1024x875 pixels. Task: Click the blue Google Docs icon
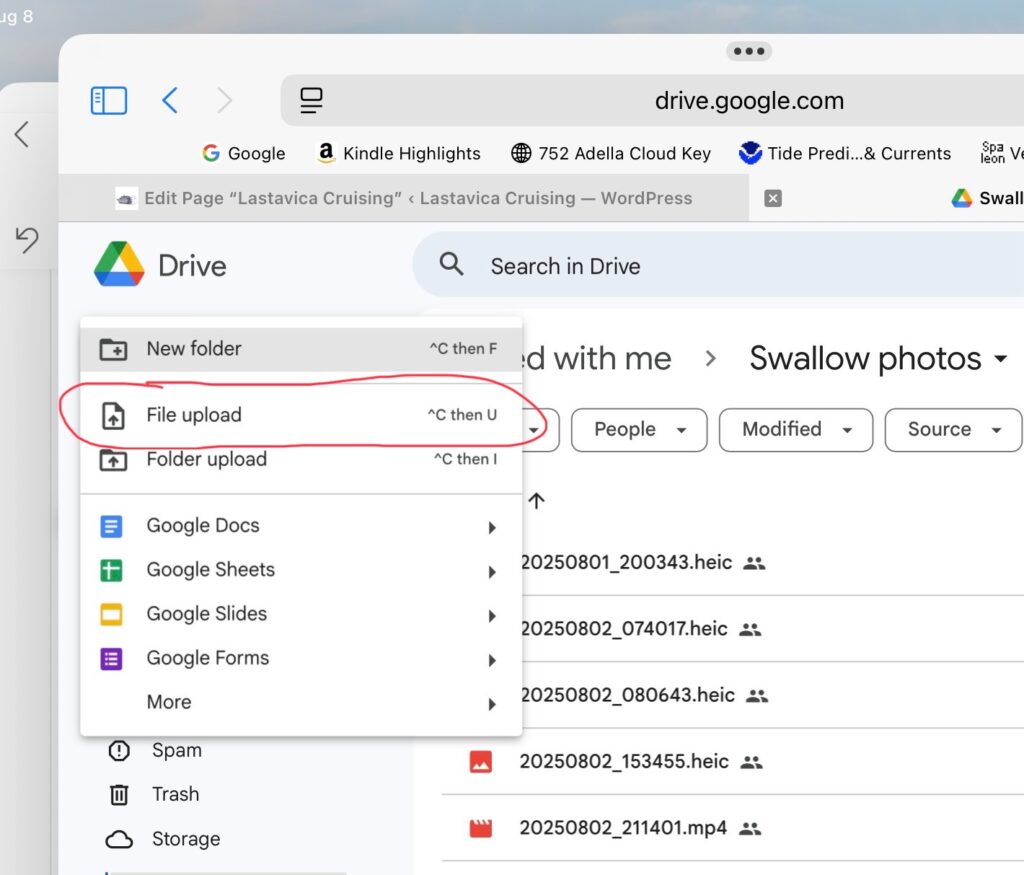pos(111,526)
